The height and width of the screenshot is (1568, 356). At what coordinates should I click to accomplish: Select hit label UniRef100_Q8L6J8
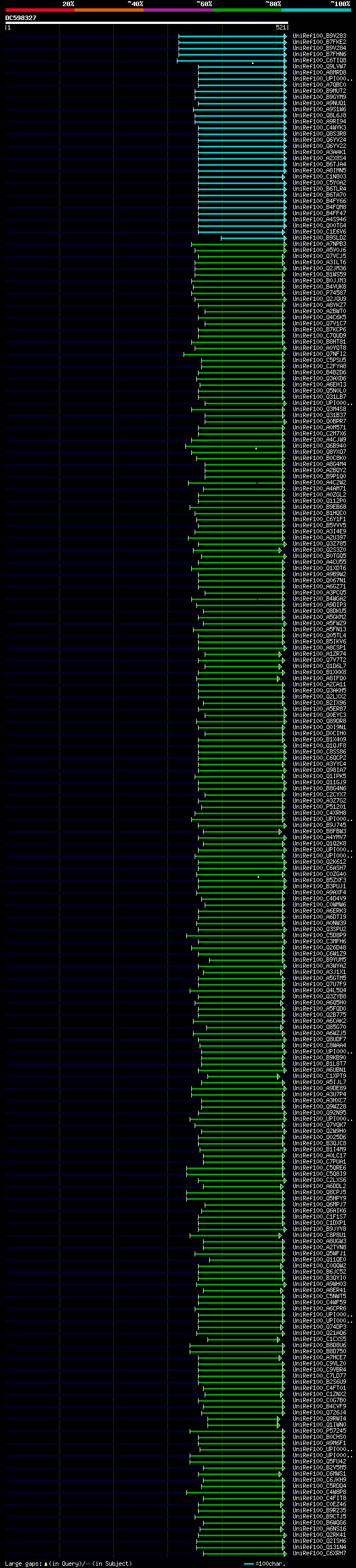pyautogui.click(x=319, y=115)
